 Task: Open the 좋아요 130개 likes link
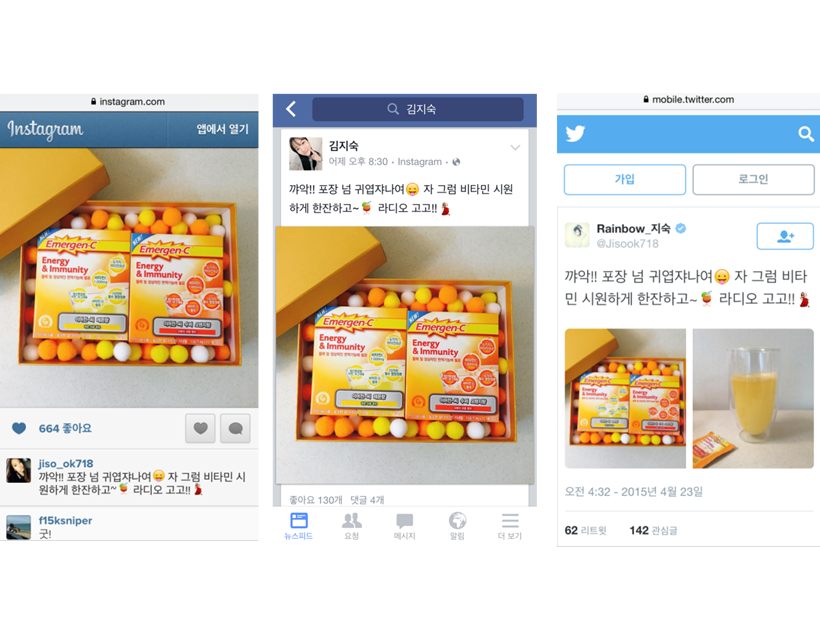(315, 500)
